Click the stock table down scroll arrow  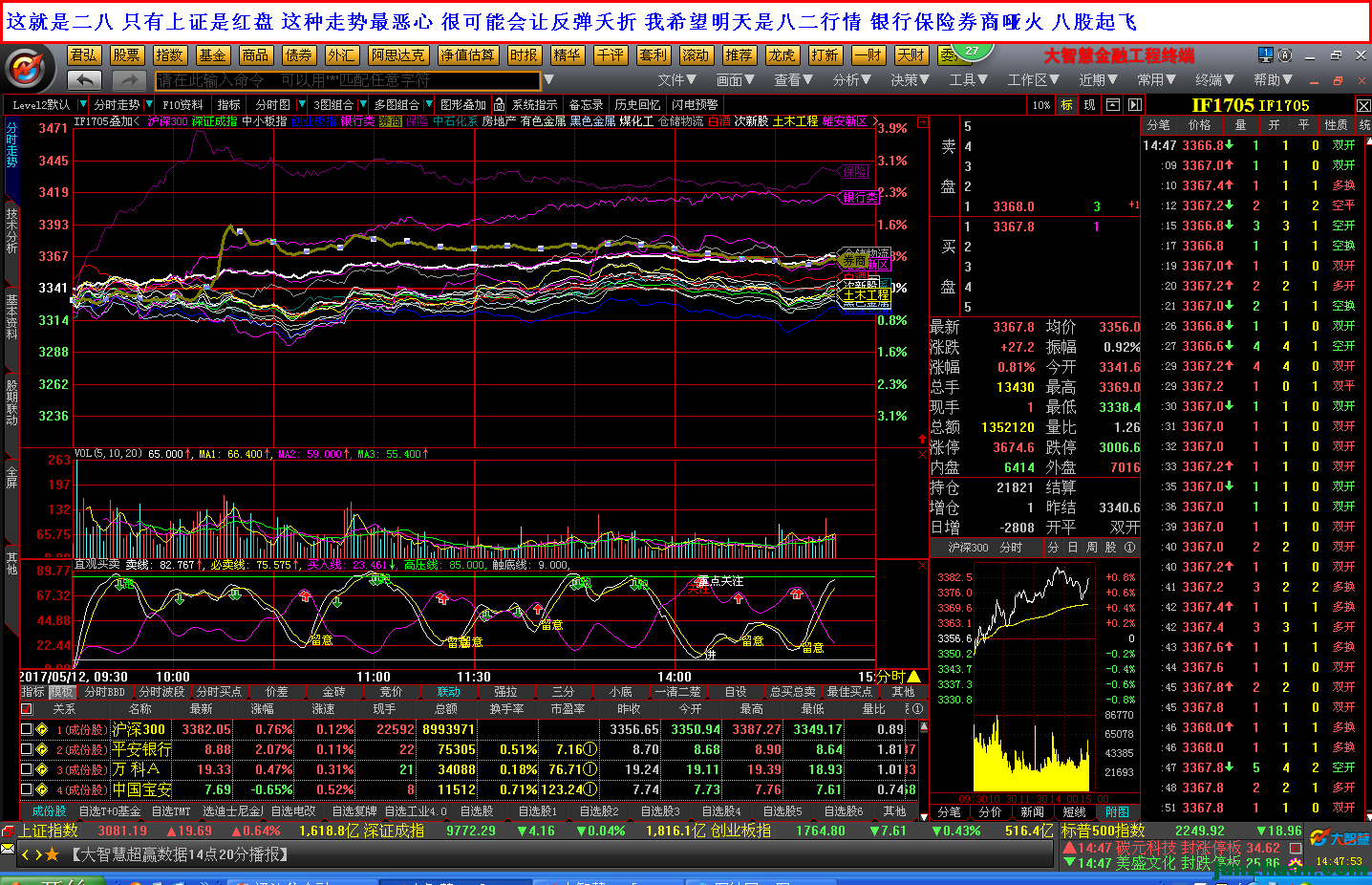pyautogui.click(x=923, y=816)
